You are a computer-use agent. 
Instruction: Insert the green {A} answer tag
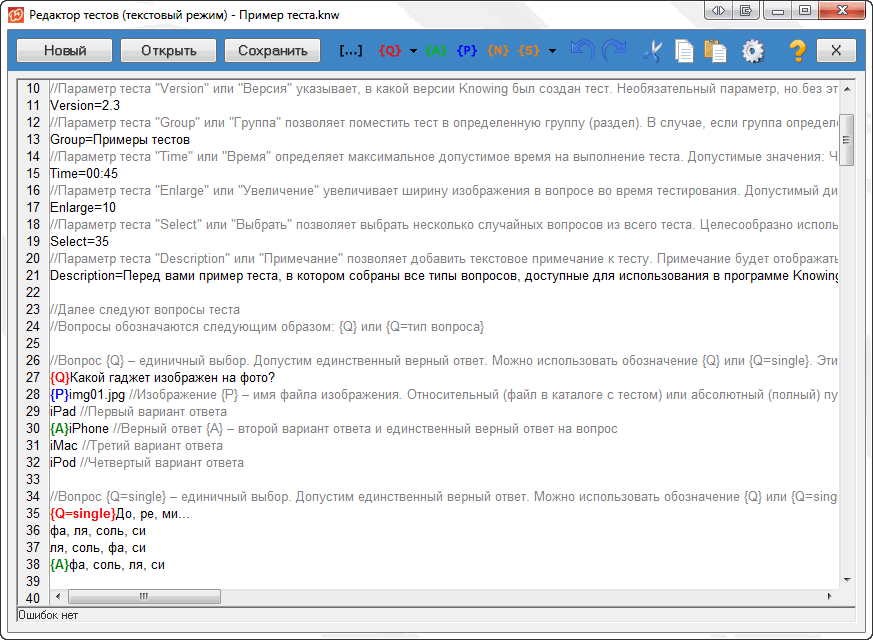click(x=436, y=51)
